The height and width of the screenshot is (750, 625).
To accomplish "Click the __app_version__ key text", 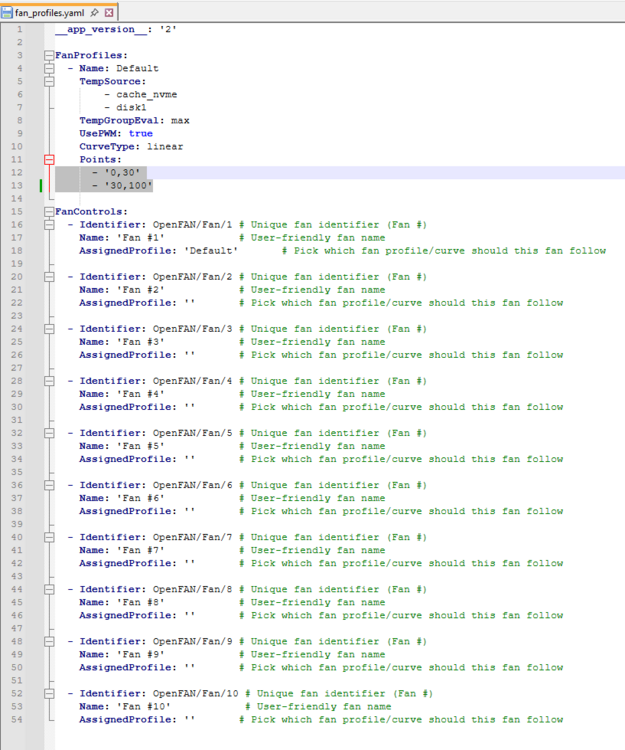I will tap(101, 29).
